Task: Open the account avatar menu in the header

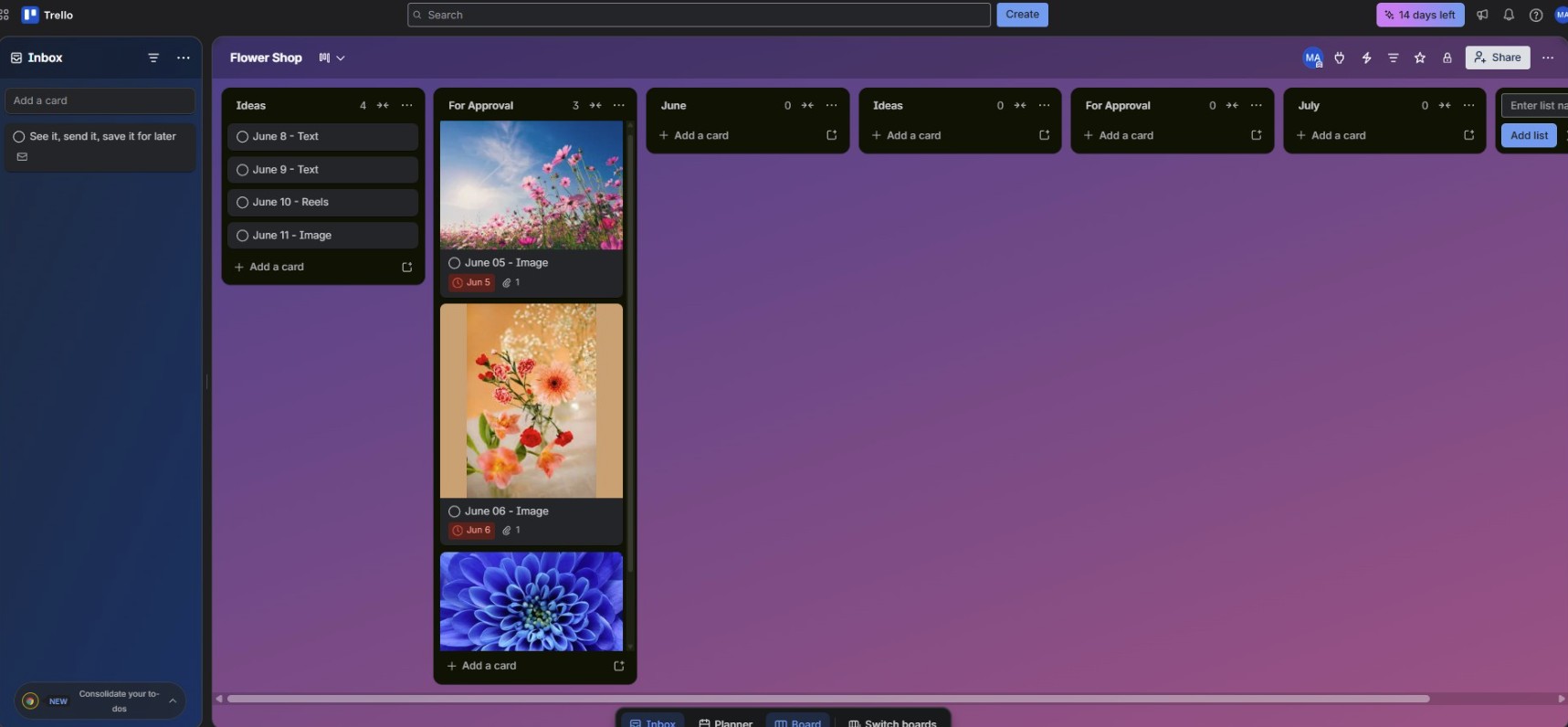Action: pyautogui.click(x=1561, y=15)
